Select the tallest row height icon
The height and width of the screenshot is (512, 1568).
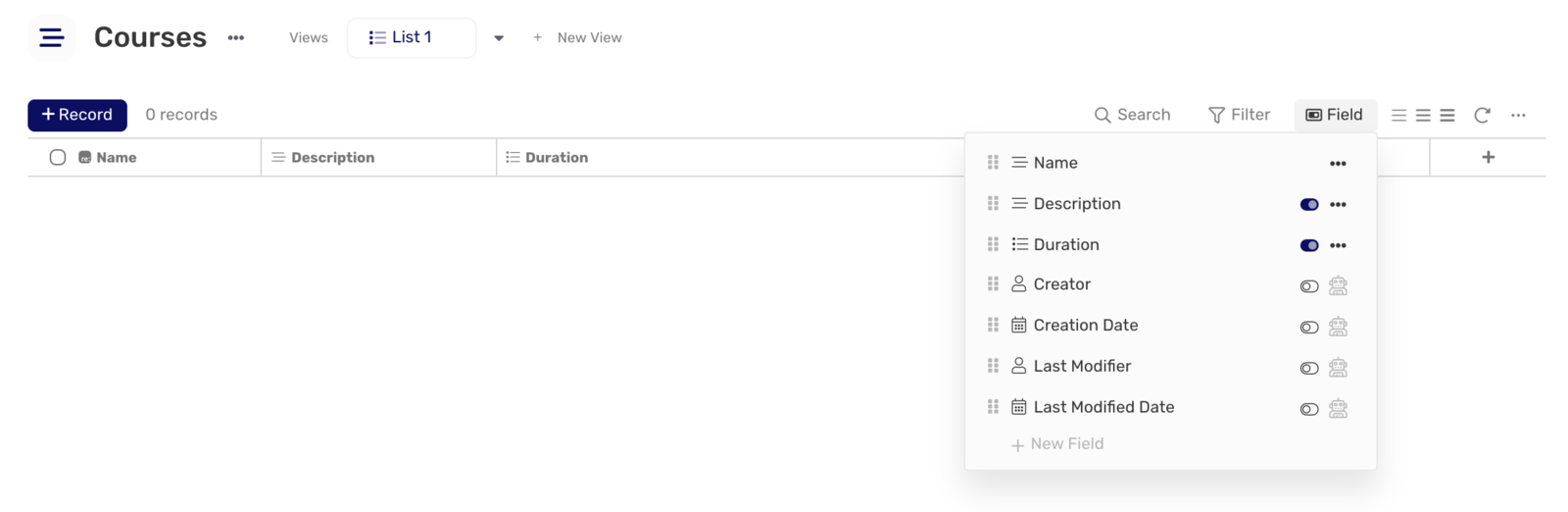click(1447, 115)
